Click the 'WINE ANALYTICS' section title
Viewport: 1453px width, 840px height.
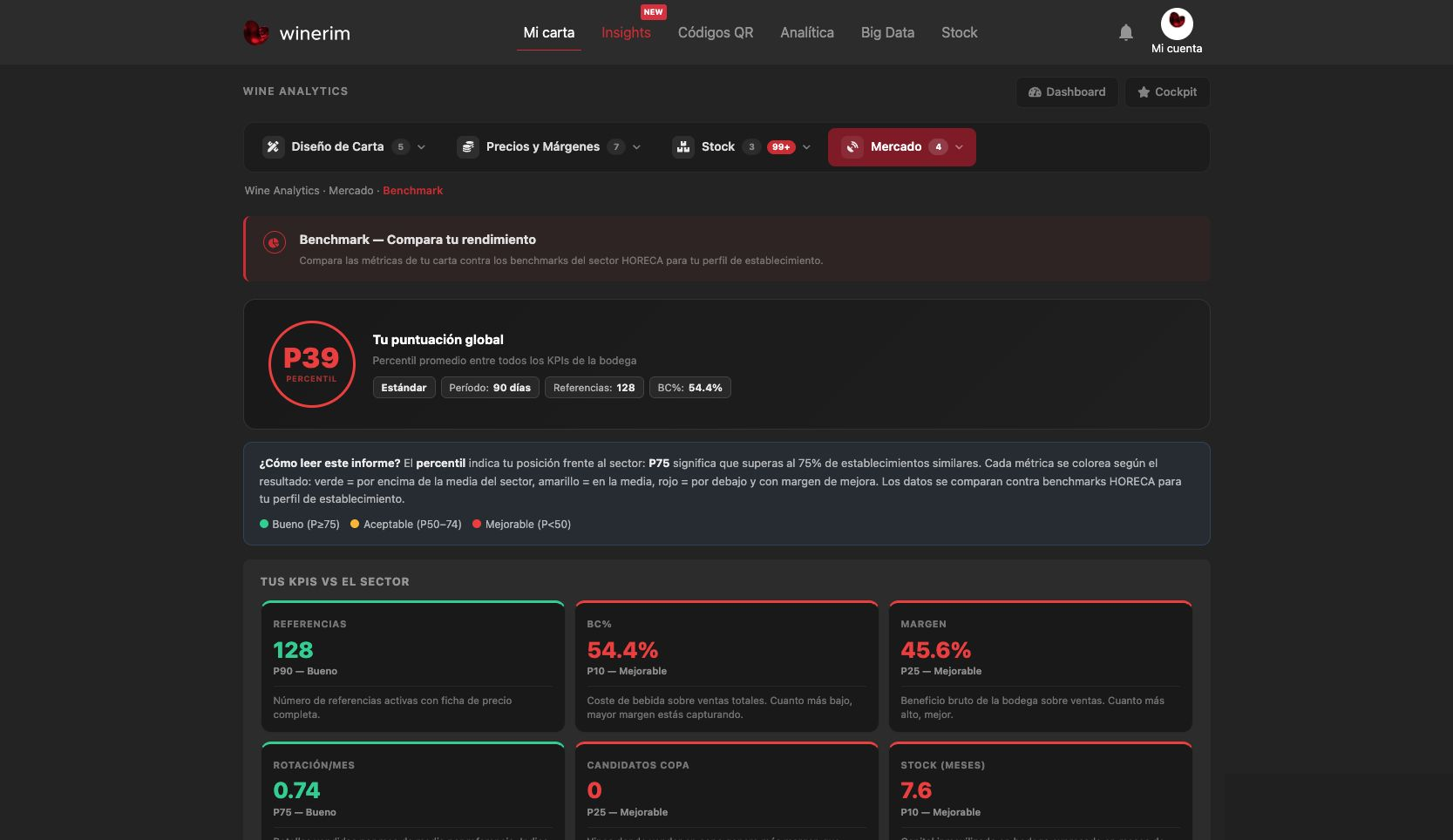point(295,91)
